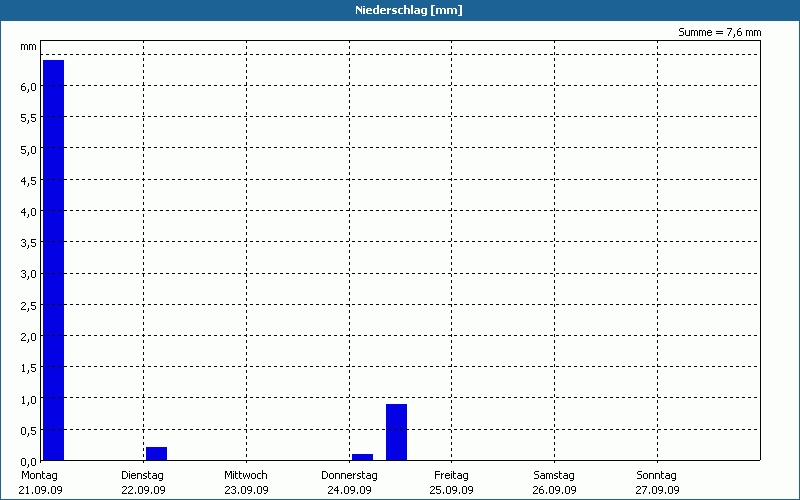The width and height of the screenshot is (800, 500).
Task: Click the Mittwoch axis label
Action: click(246, 475)
